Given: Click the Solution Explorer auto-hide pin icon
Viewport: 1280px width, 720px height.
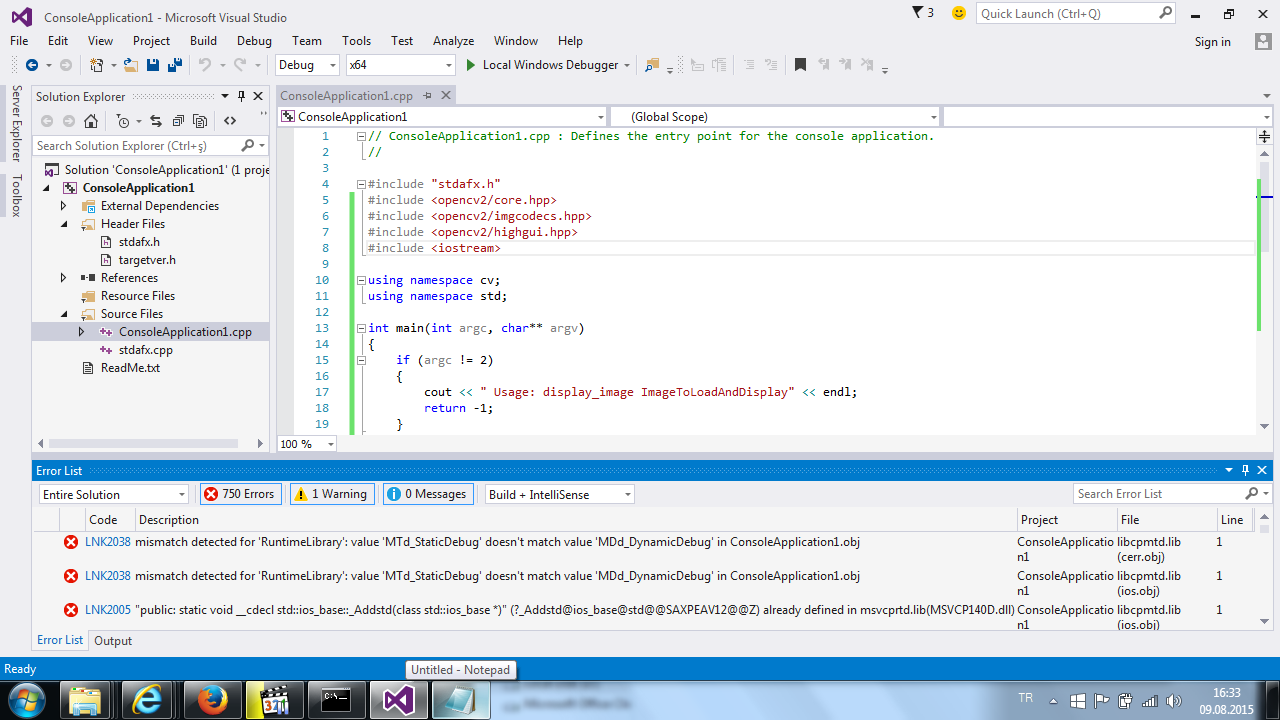Looking at the screenshot, I should [241, 96].
